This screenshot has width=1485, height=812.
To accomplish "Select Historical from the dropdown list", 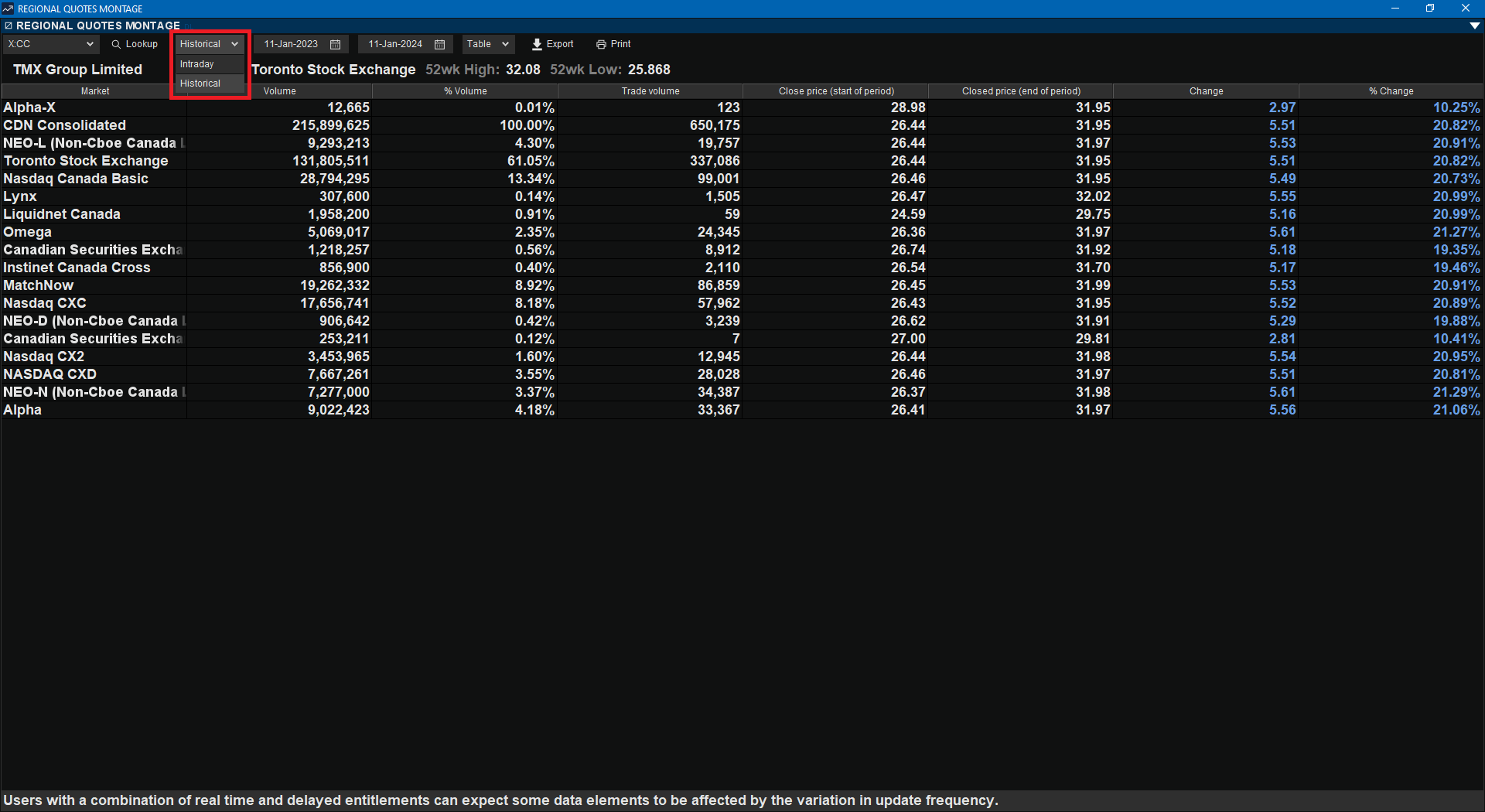I will [210, 84].
